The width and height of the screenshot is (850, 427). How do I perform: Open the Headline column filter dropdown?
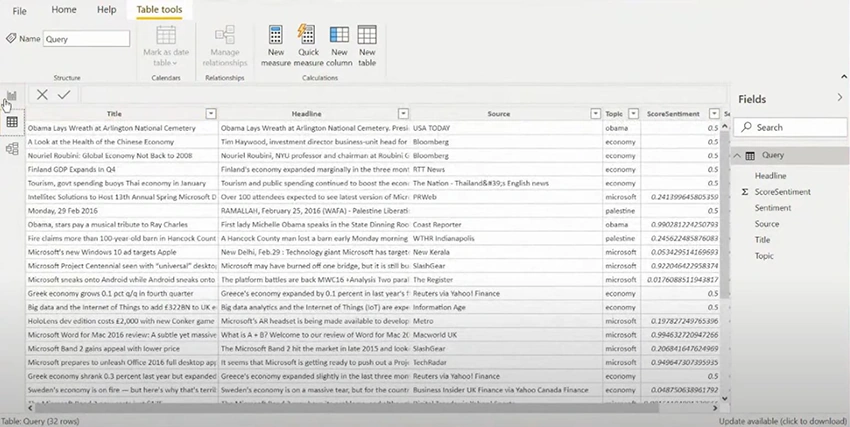tap(403, 114)
